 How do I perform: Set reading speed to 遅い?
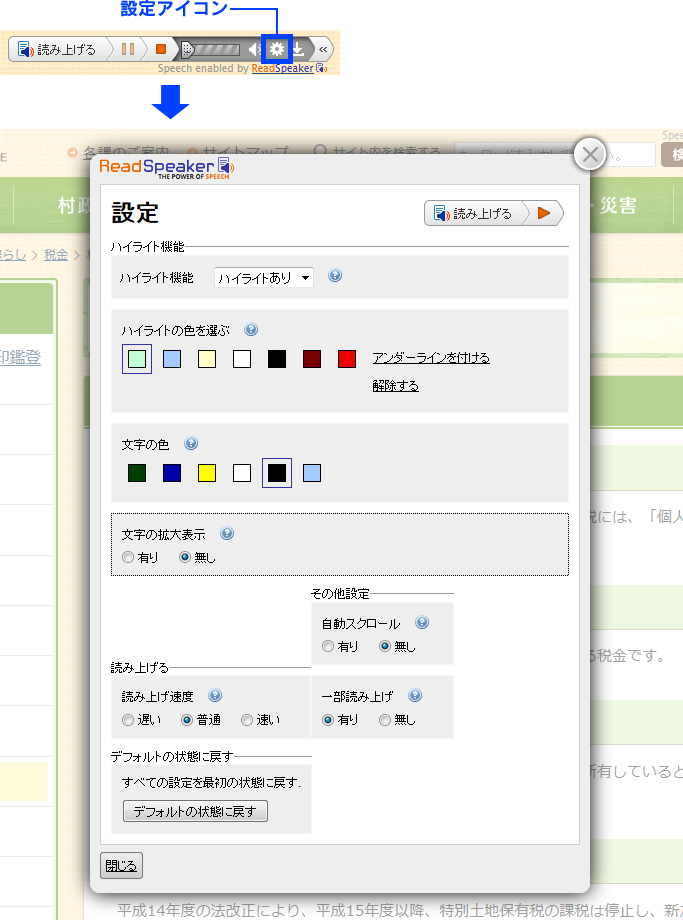(128, 720)
